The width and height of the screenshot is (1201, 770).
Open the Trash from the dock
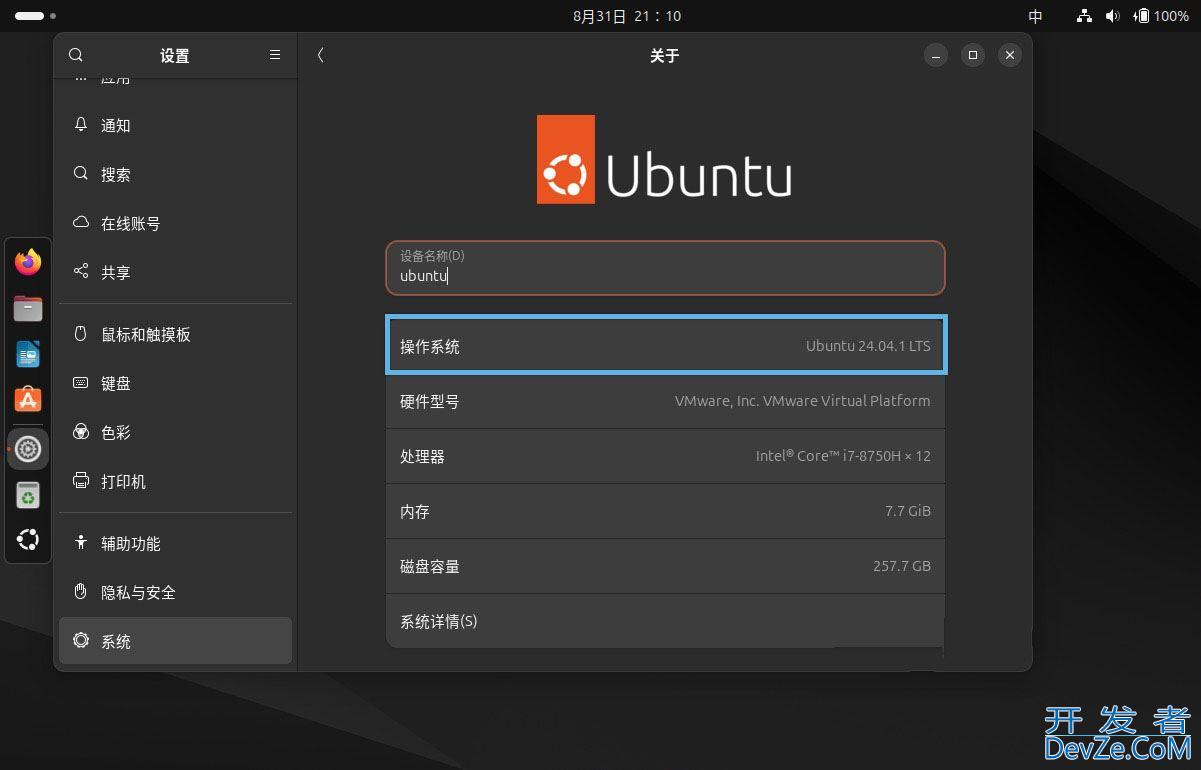[x=28, y=495]
